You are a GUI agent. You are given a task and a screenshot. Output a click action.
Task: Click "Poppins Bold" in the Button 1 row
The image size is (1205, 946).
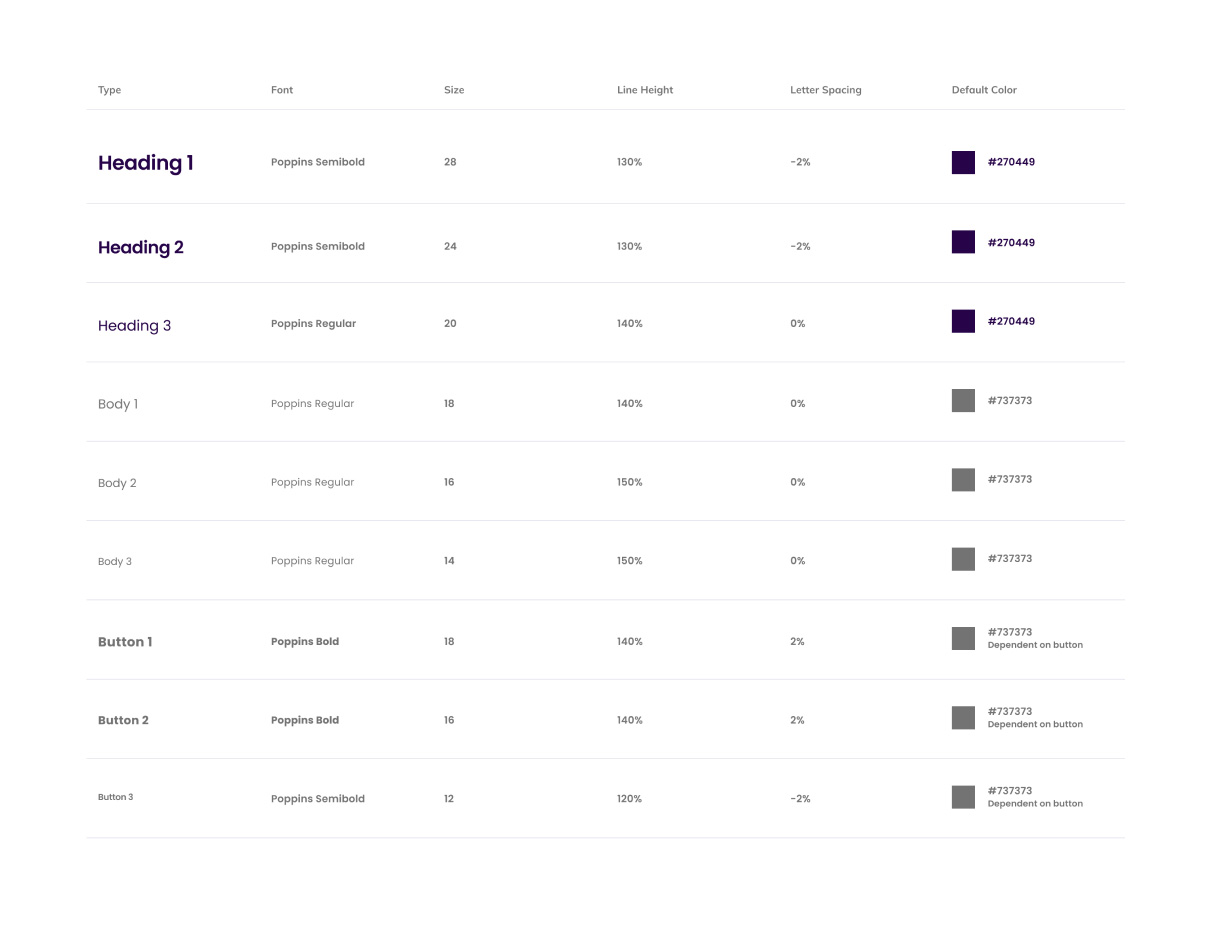tap(305, 642)
